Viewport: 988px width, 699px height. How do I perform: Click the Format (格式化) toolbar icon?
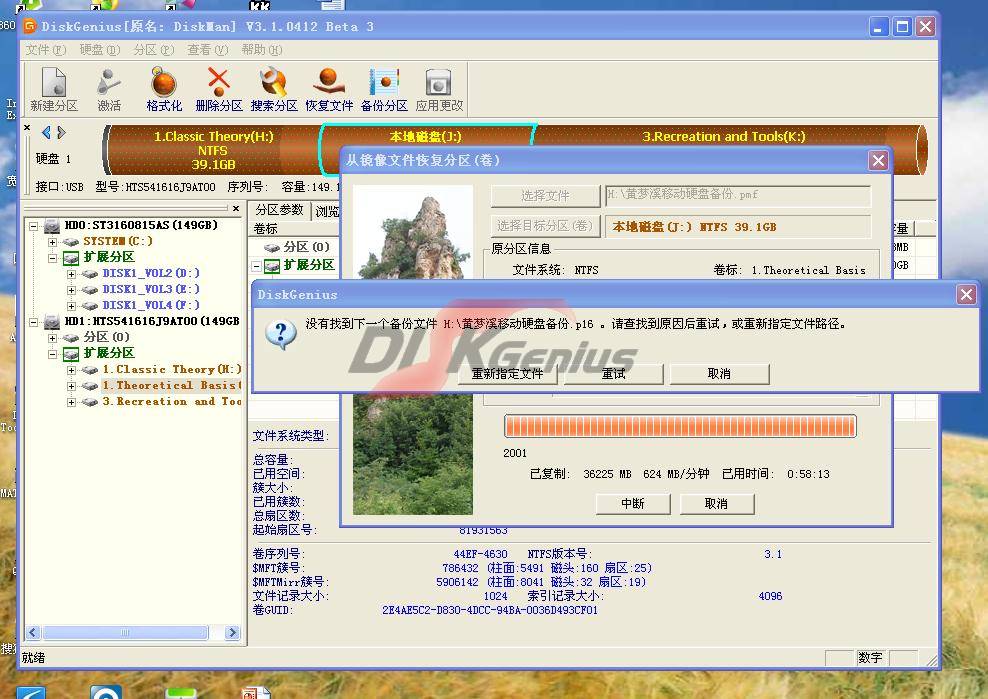164,89
